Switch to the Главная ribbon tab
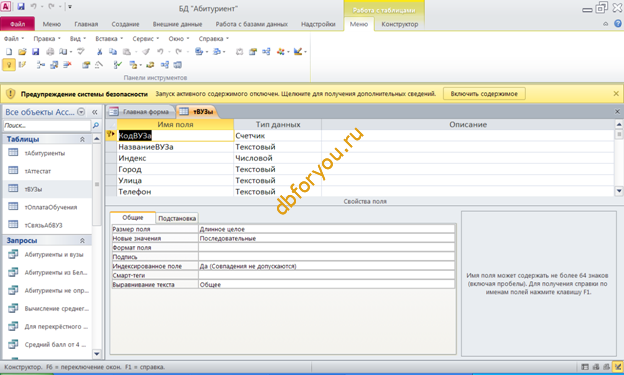The width and height of the screenshot is (624, 375). pyautogui.click(x=86, y=24)
